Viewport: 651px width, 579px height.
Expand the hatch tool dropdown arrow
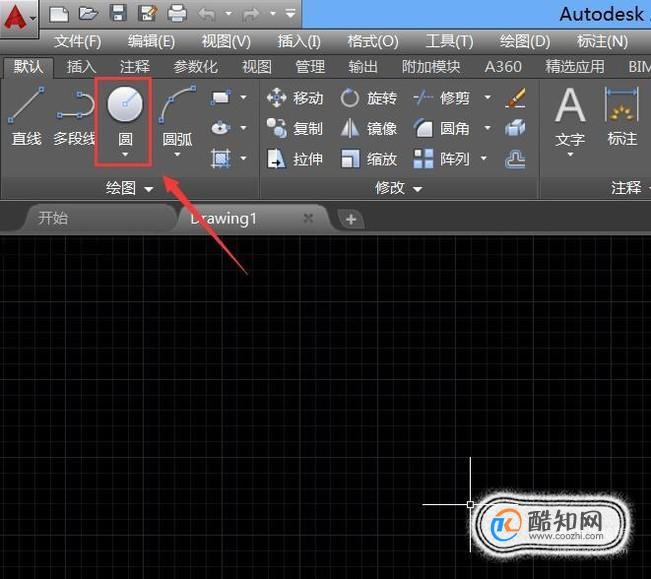(x=244, y=158)
